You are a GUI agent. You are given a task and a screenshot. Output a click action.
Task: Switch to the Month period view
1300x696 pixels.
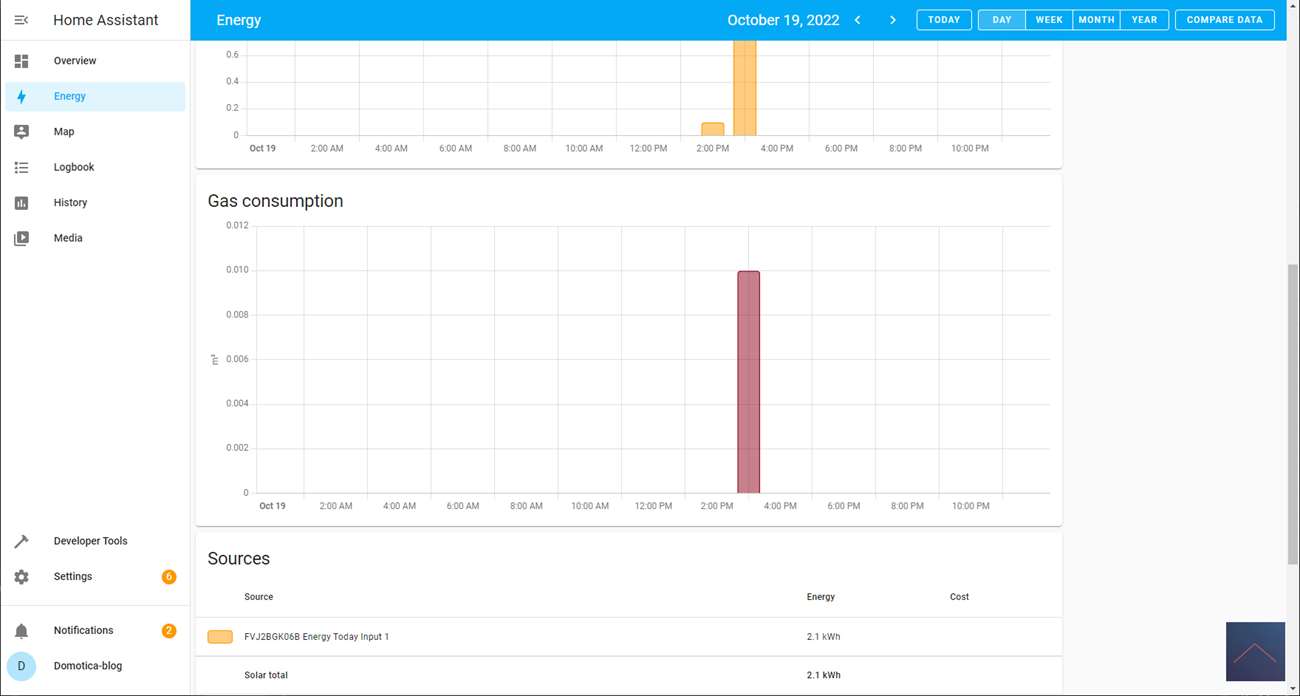(x=1096, y=20)
